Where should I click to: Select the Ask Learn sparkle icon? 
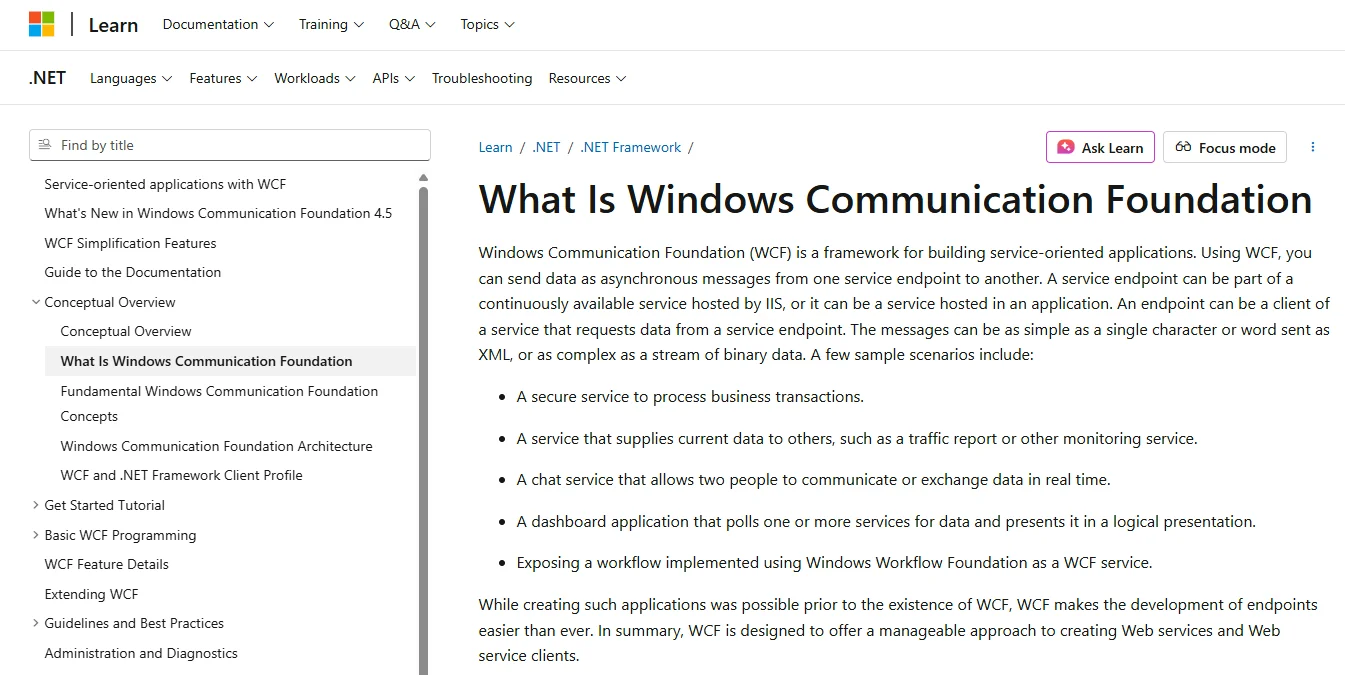coord(1065,147)
